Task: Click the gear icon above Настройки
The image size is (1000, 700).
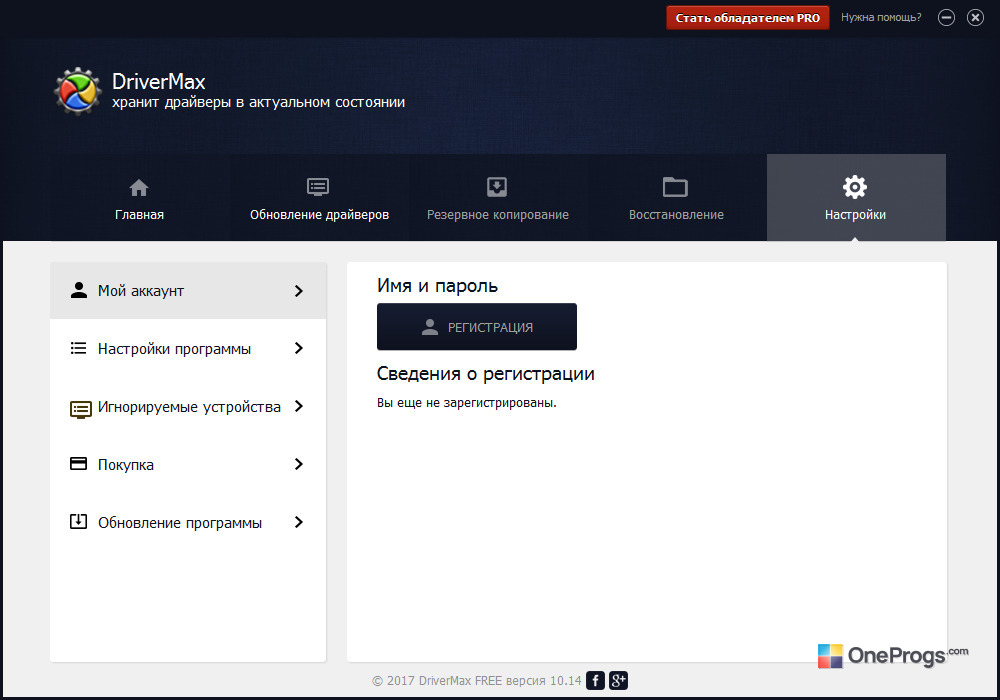Action: click(855, 187)
